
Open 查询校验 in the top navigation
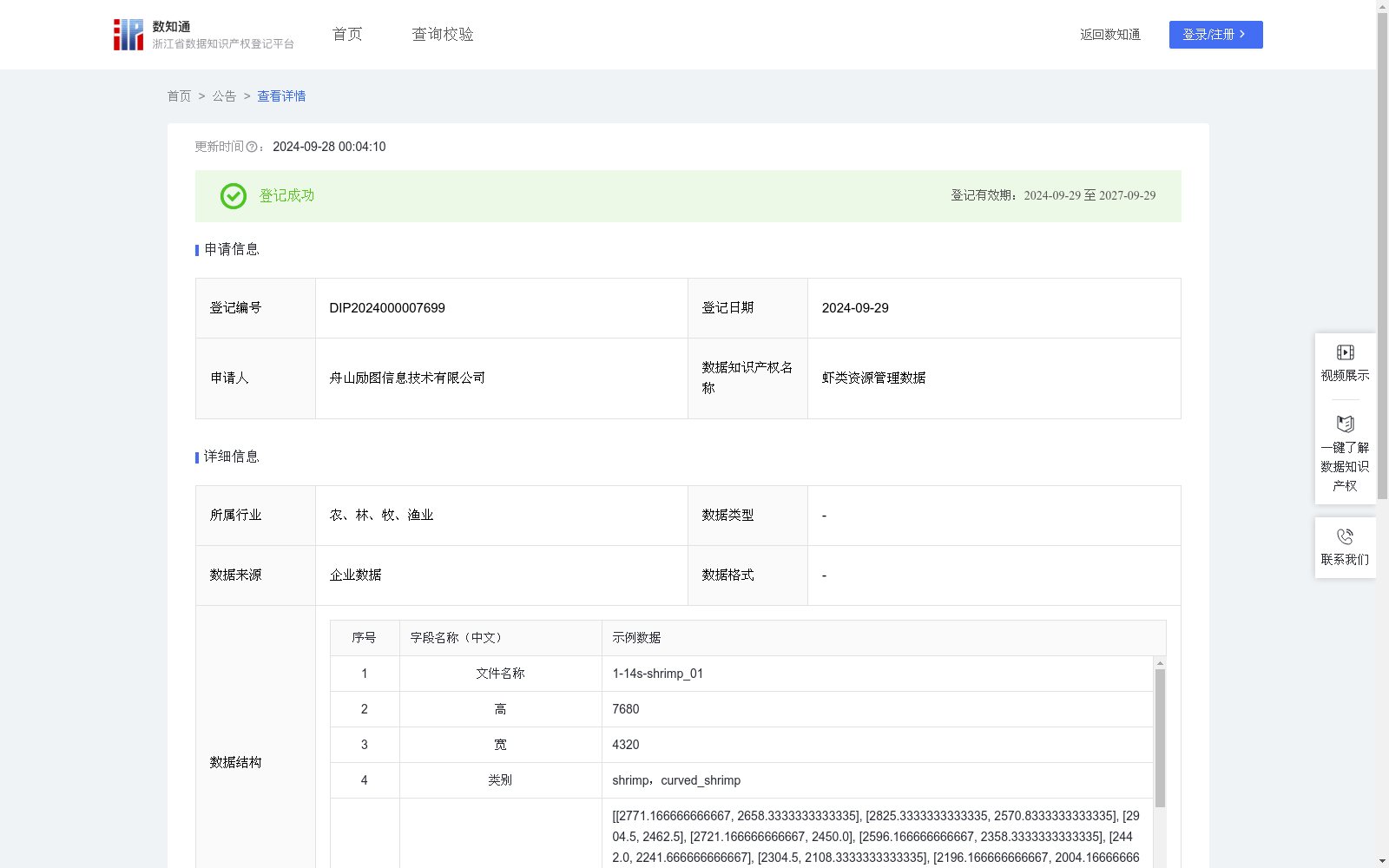[443, 35]
